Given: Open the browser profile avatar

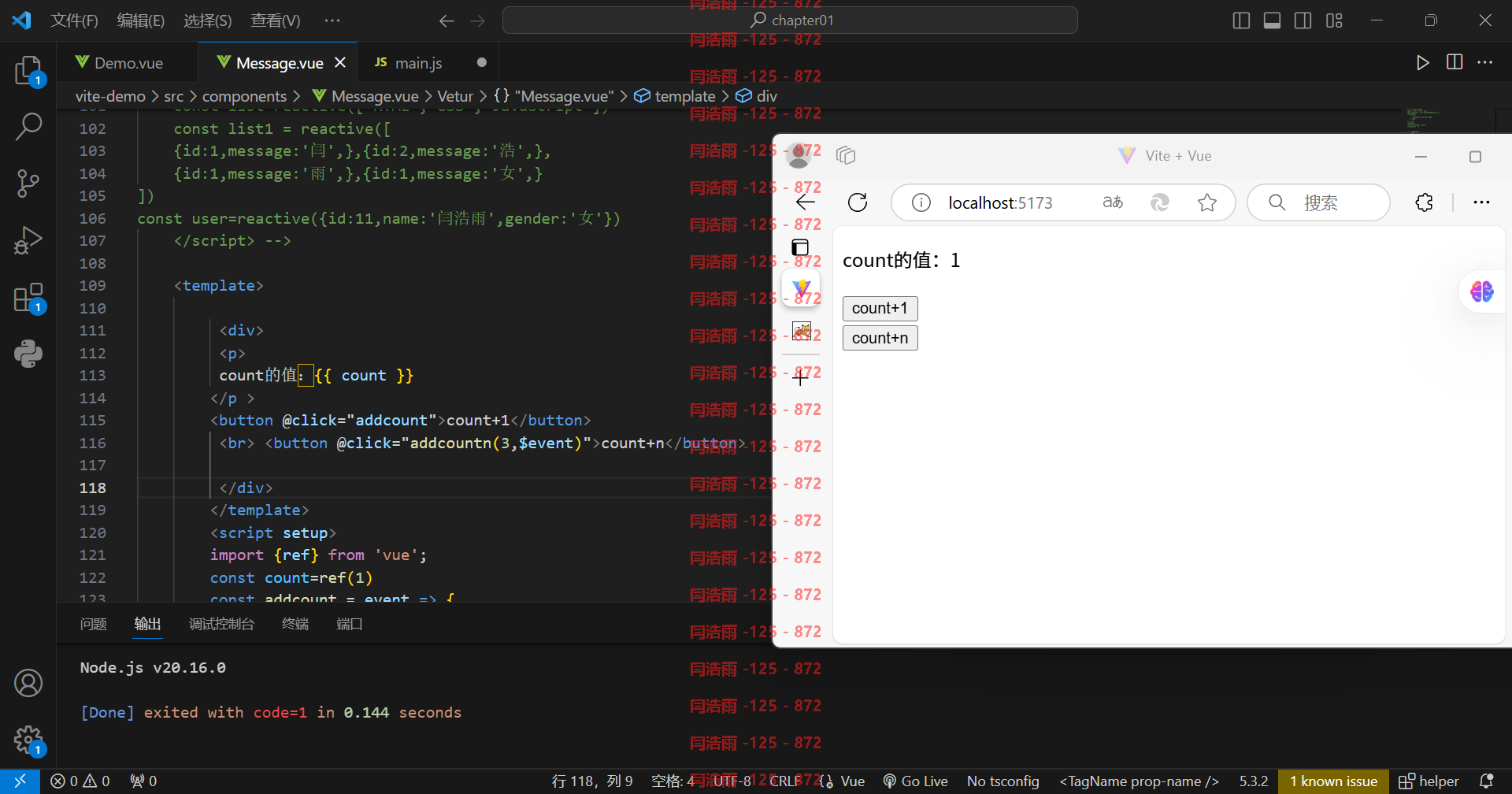Looking at the screenshot, I should click(799, 155).
